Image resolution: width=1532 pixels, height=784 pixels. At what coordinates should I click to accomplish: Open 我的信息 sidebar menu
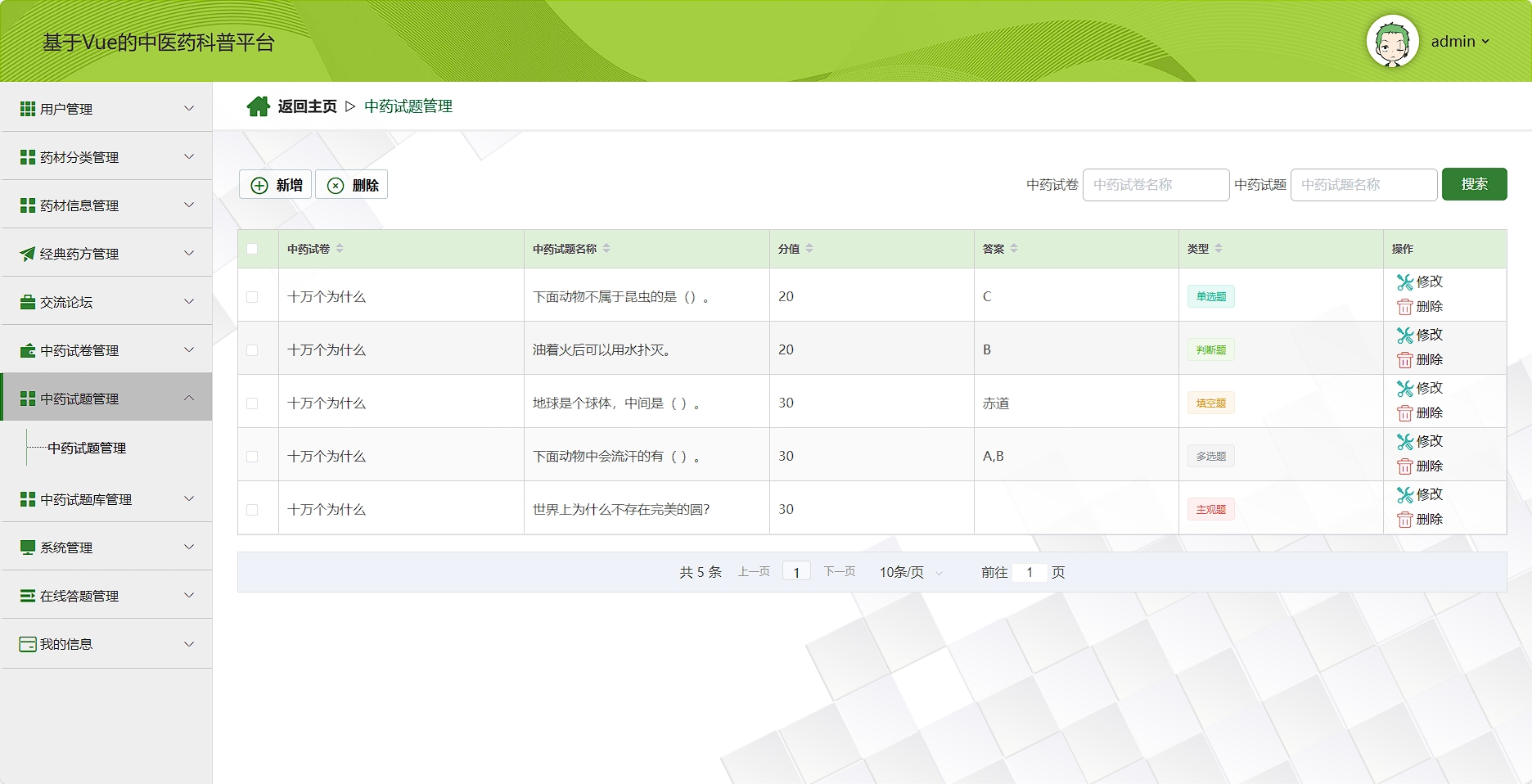pyautogui.click(x=106, y=644)
